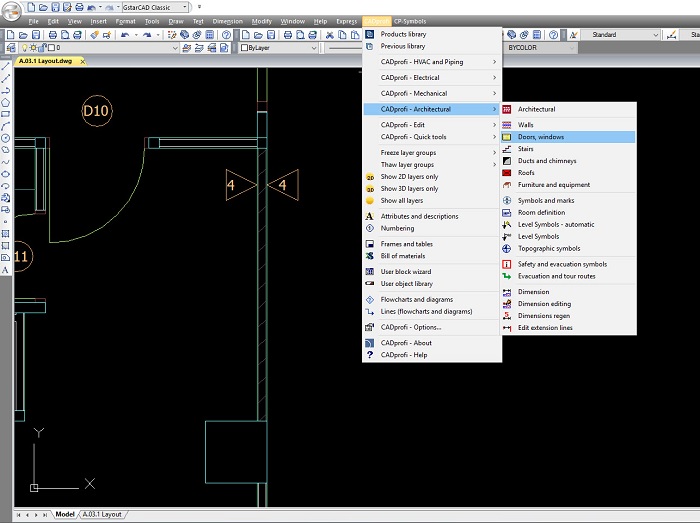Viewport: 700px width, 523px height.
Task: Select the Arc tool
Action: pyautogui.click(x=5, y=126)
